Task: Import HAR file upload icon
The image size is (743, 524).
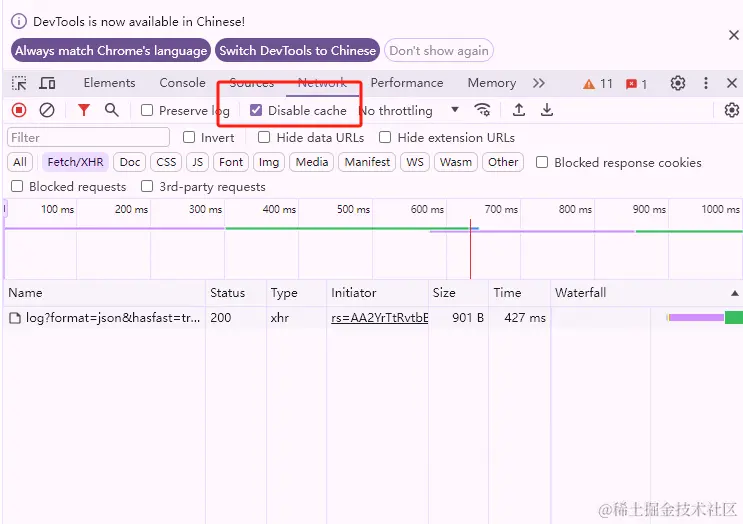Action: [x=519, y=110]
